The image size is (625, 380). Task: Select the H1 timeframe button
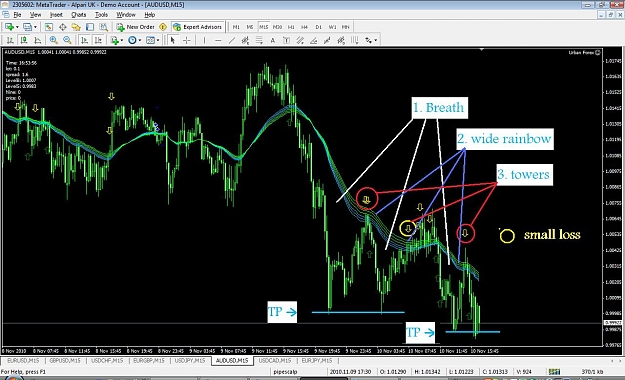(291, 27)
